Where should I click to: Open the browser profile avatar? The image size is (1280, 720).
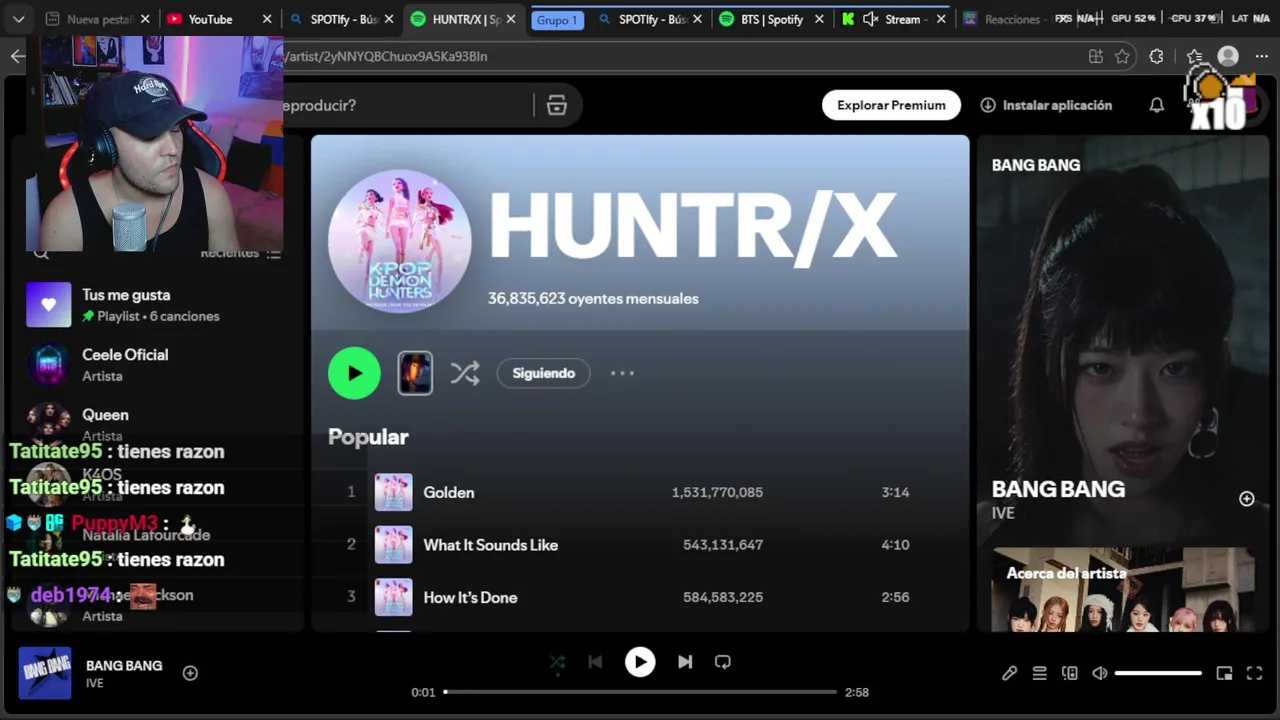[1228, 57]
